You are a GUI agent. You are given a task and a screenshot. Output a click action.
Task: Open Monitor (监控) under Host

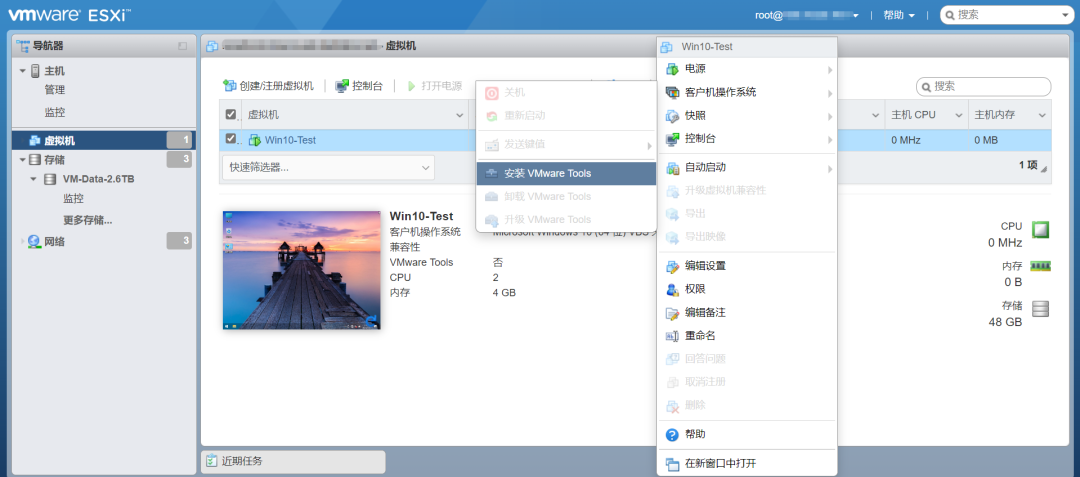pyautogui.click(x=55, y=112)
